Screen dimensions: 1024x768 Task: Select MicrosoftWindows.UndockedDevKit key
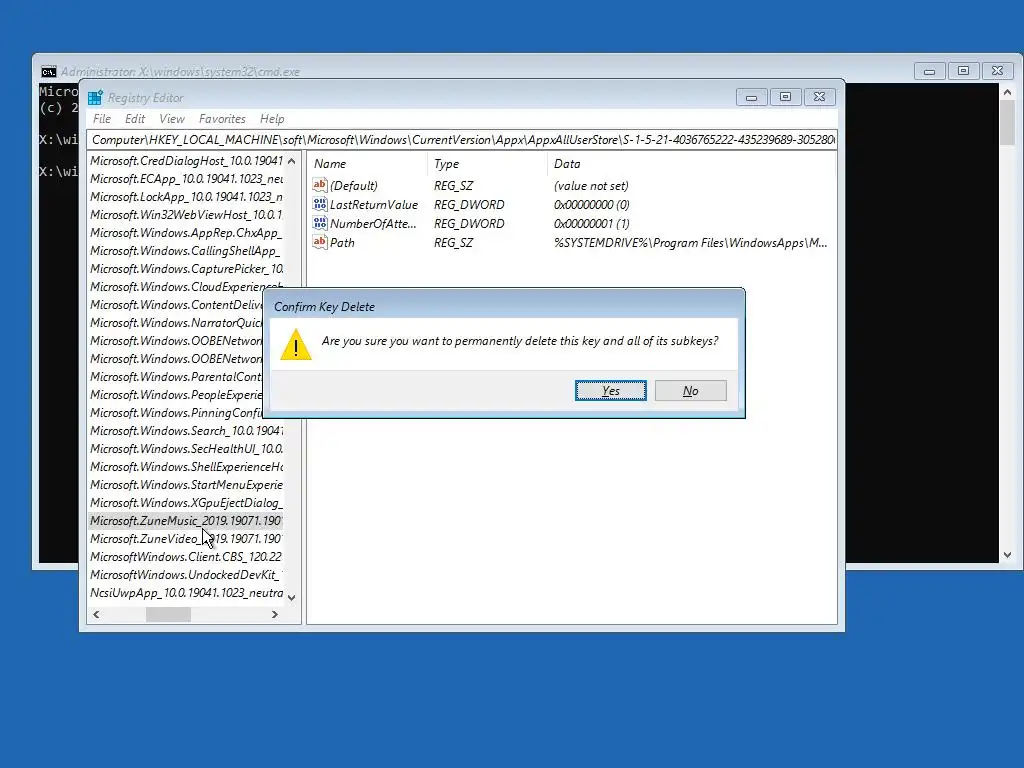coord(186,575)
